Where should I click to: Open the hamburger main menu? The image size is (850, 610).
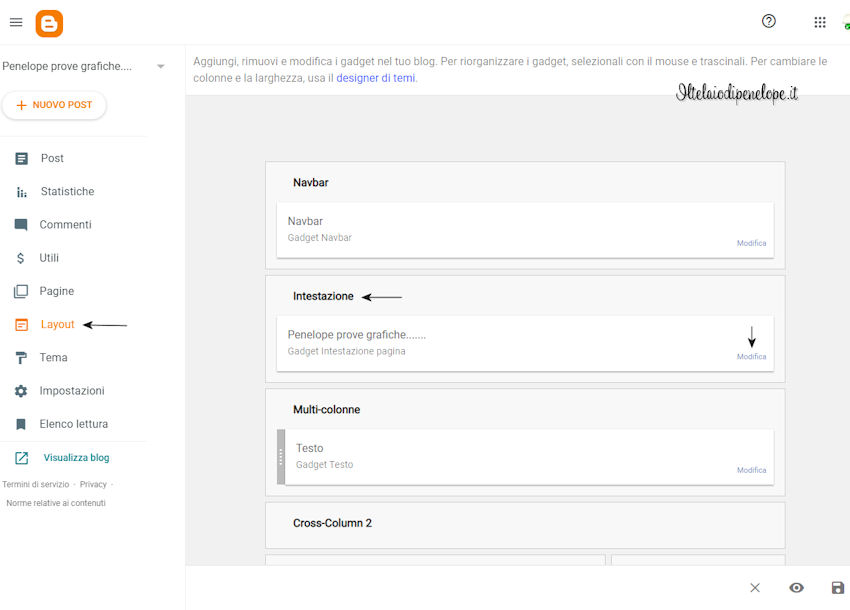click(x=16, y=22)
